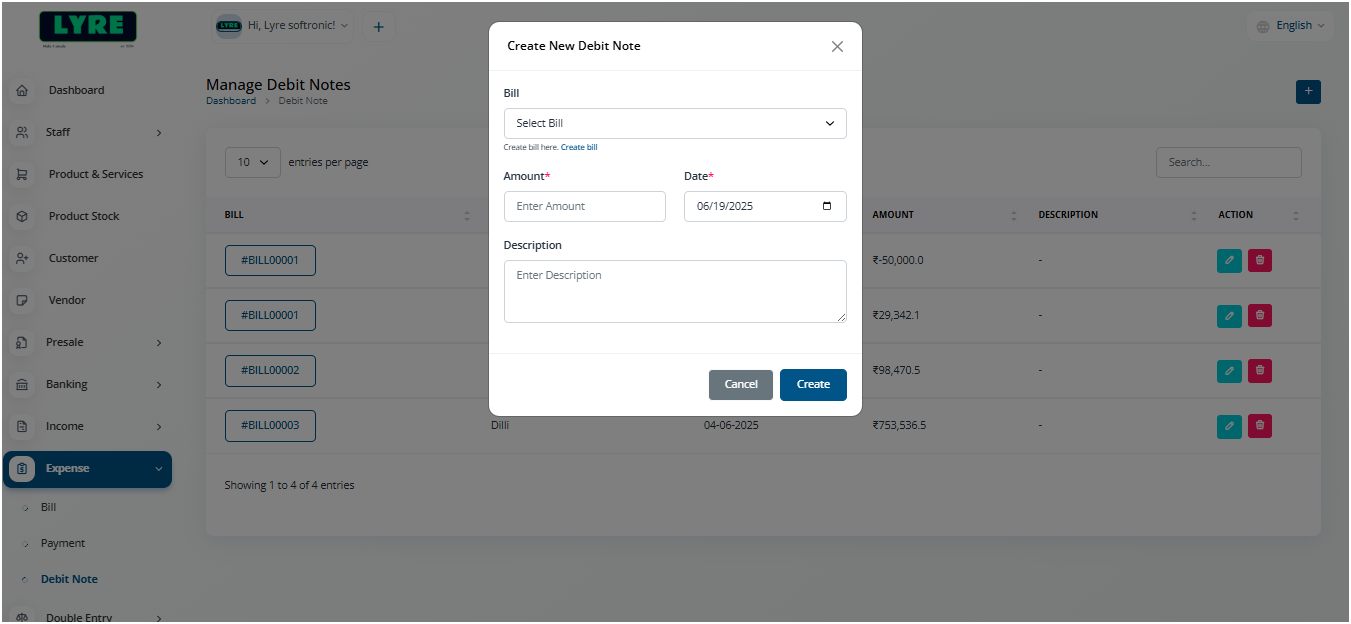Click the Banking sidebar icon
This screenshot has width=1351, height=624.
[x=21, y=384]
